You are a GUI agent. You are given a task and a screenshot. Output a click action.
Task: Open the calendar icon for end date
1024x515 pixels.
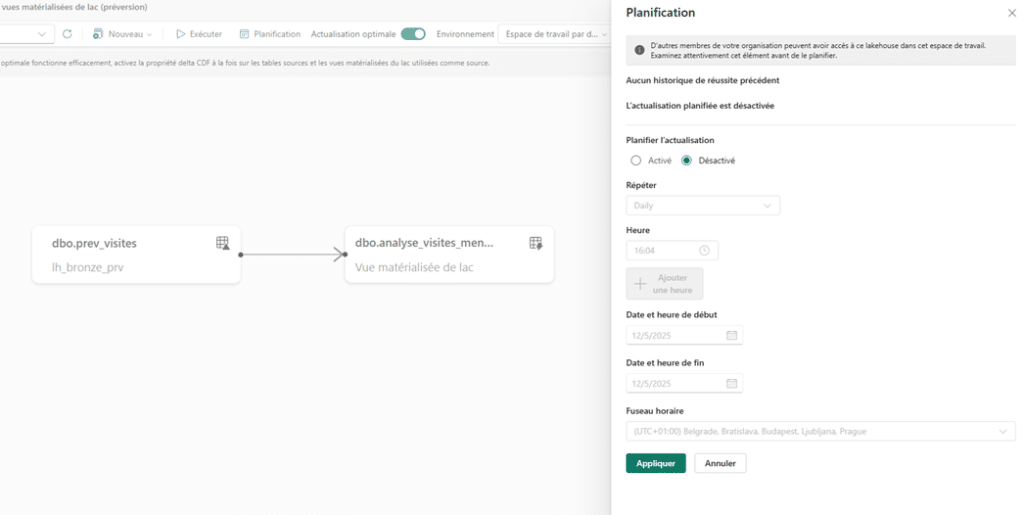coord(731,384)
